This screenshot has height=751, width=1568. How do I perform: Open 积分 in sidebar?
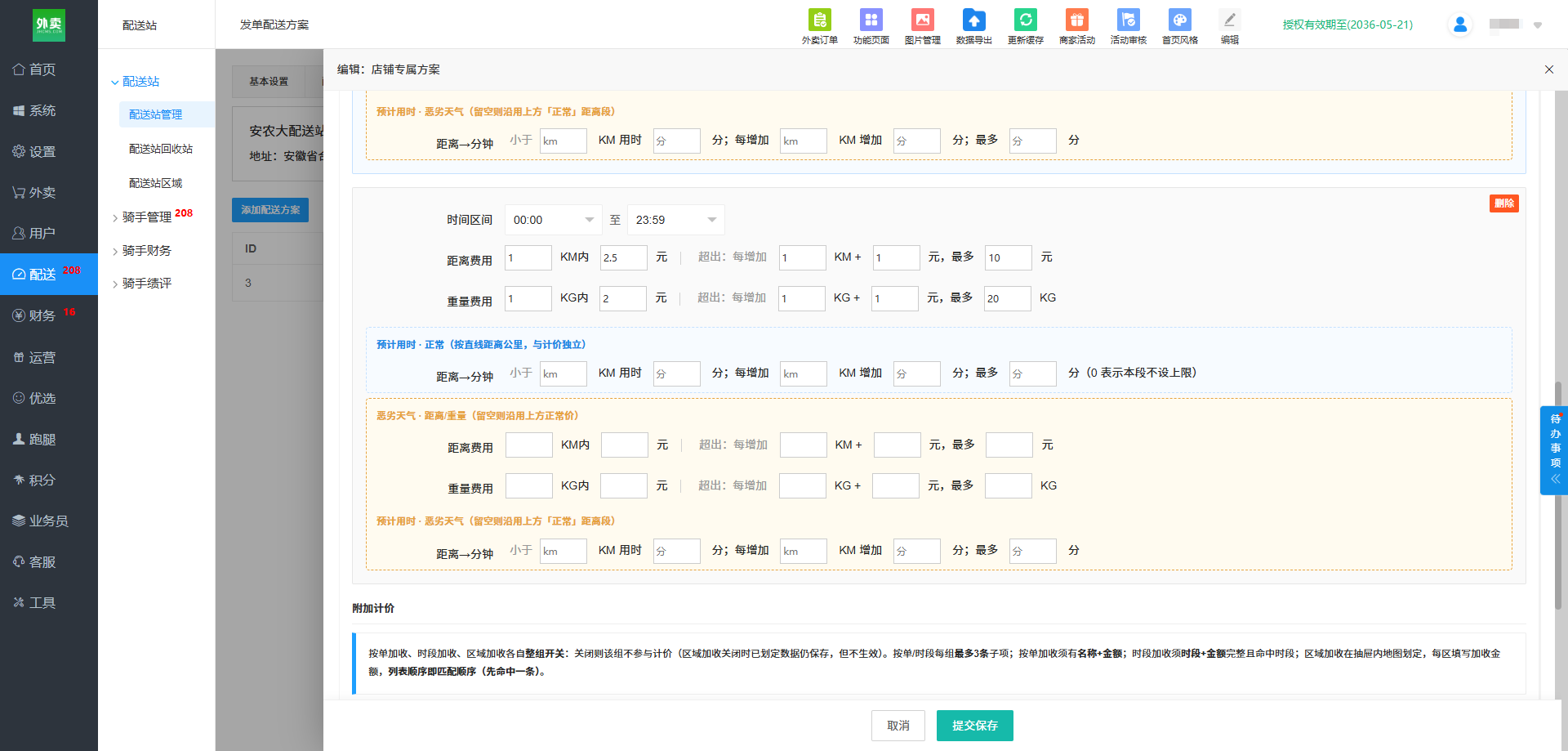click(x=49, y=480)
